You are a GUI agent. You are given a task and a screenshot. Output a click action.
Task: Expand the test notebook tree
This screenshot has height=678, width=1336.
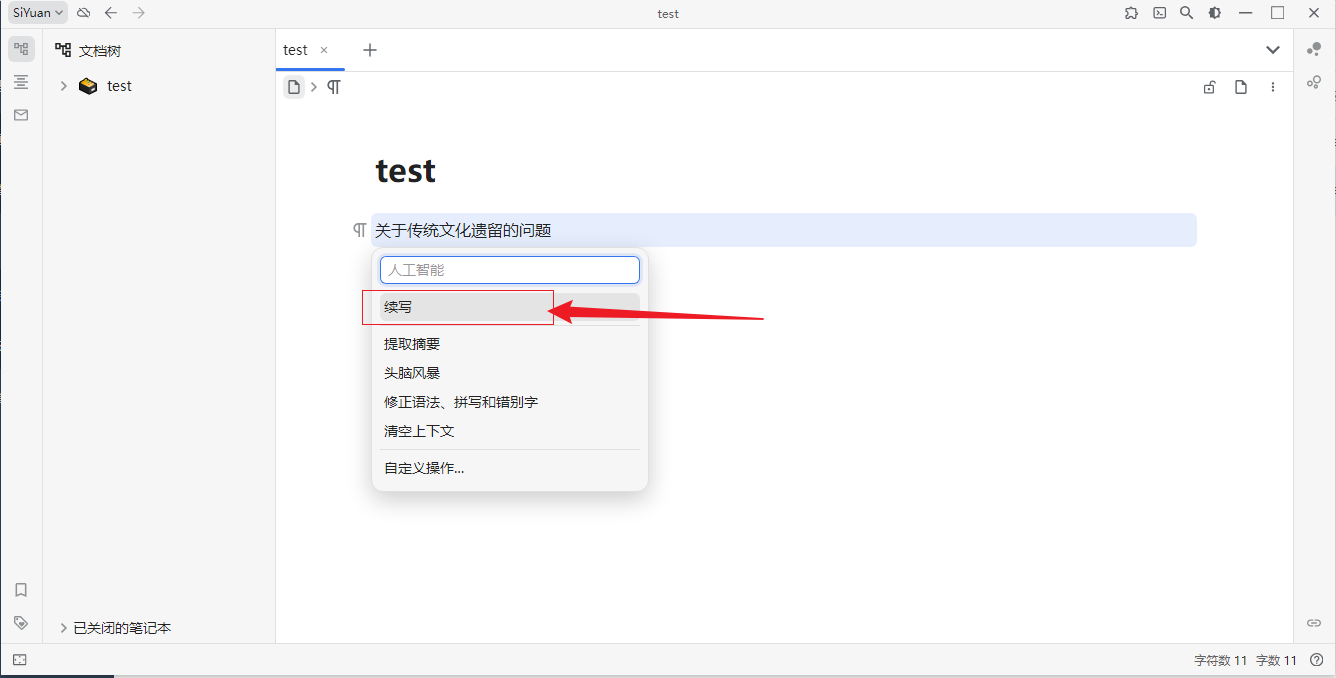tap(64, 86)
